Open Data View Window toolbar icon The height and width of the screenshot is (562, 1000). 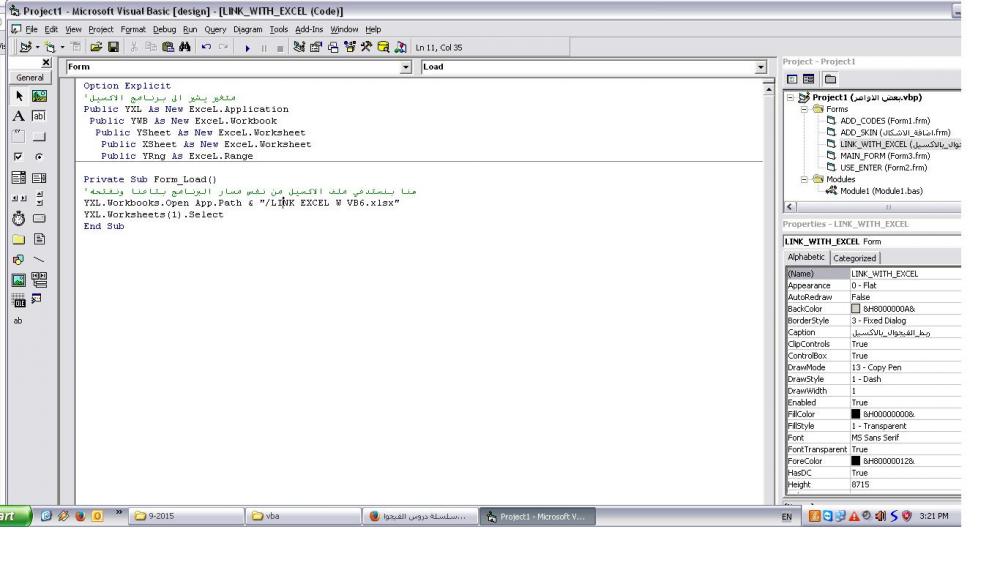[x=383, y=47]
